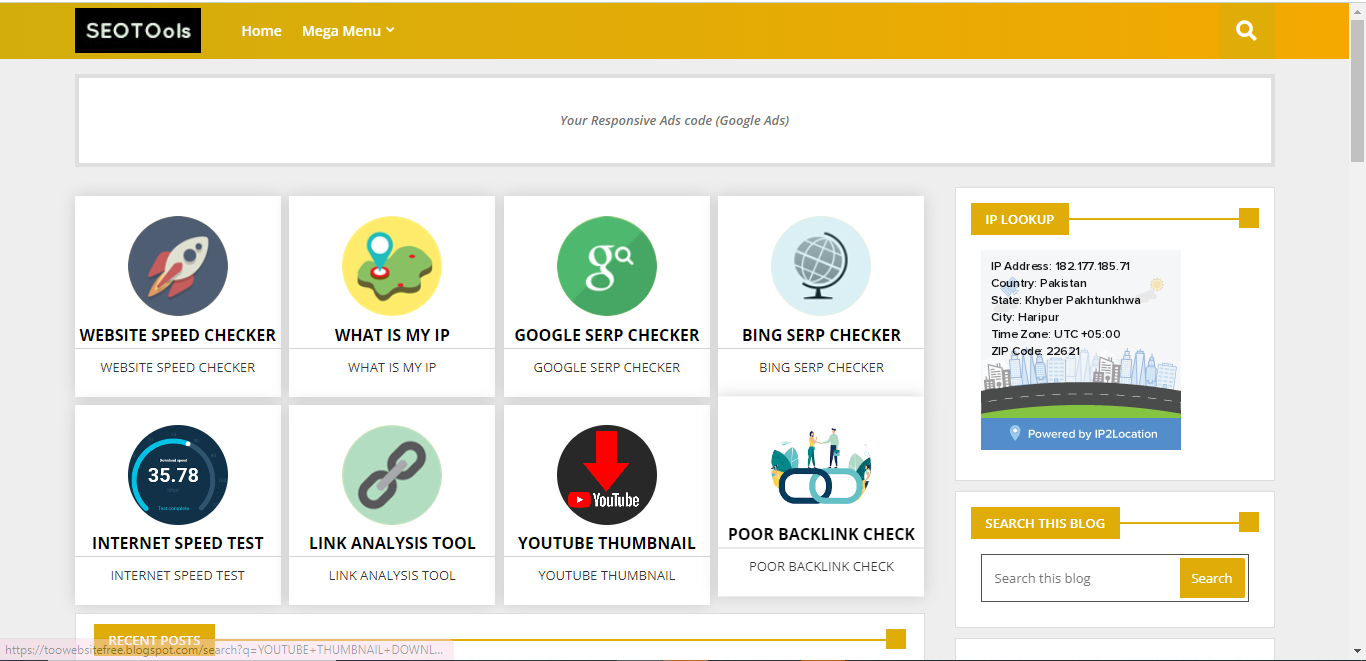Click the location pin in Powered by IP2Location
This screenshot has height=661, width=1366.
coord(1015,433)
